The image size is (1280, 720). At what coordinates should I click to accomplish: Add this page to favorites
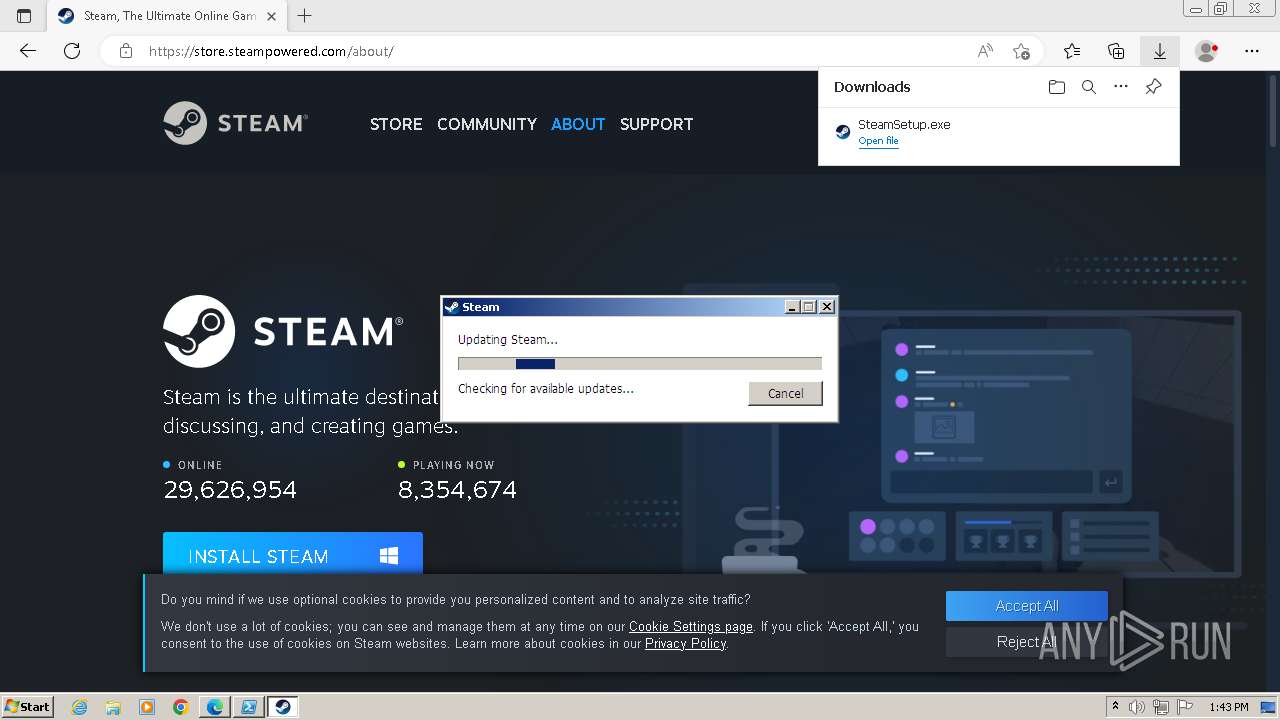[x=1021, y=51]
